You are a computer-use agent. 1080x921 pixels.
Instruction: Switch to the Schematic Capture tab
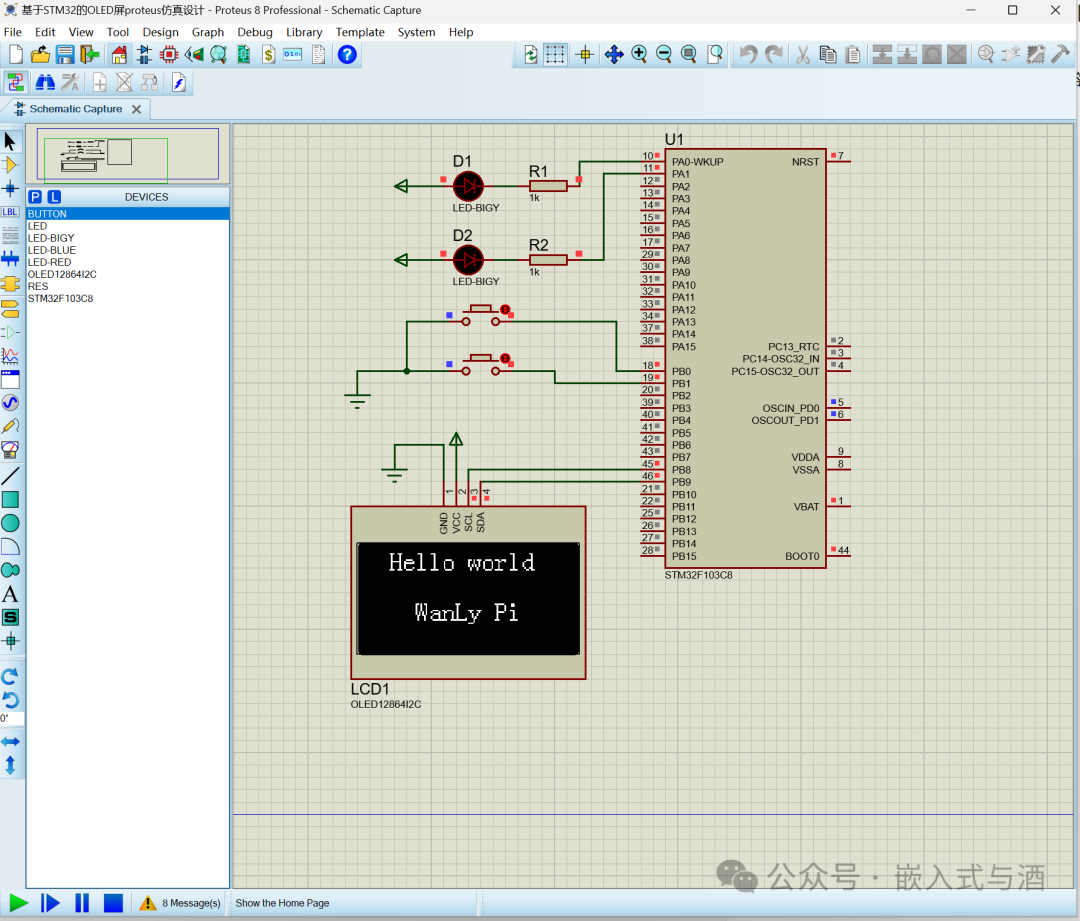pos(75,109)
